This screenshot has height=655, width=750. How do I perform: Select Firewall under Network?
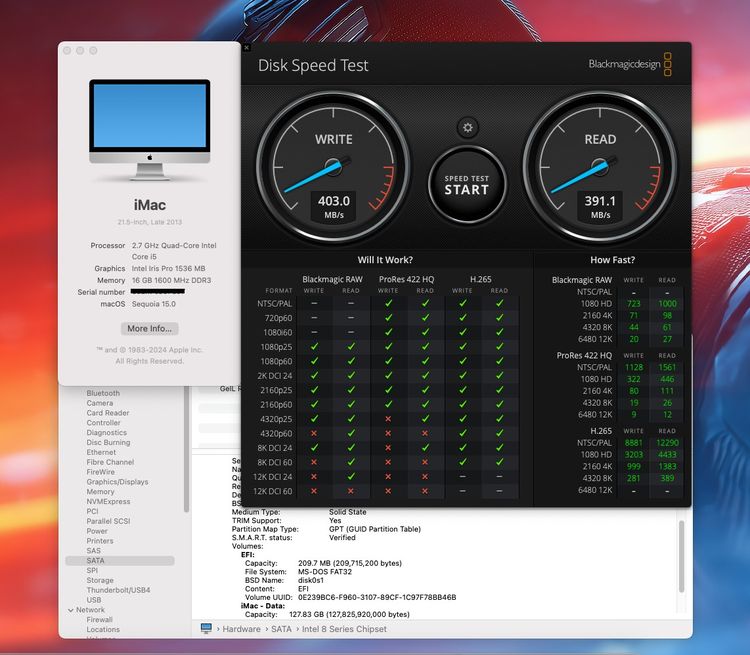99,620
